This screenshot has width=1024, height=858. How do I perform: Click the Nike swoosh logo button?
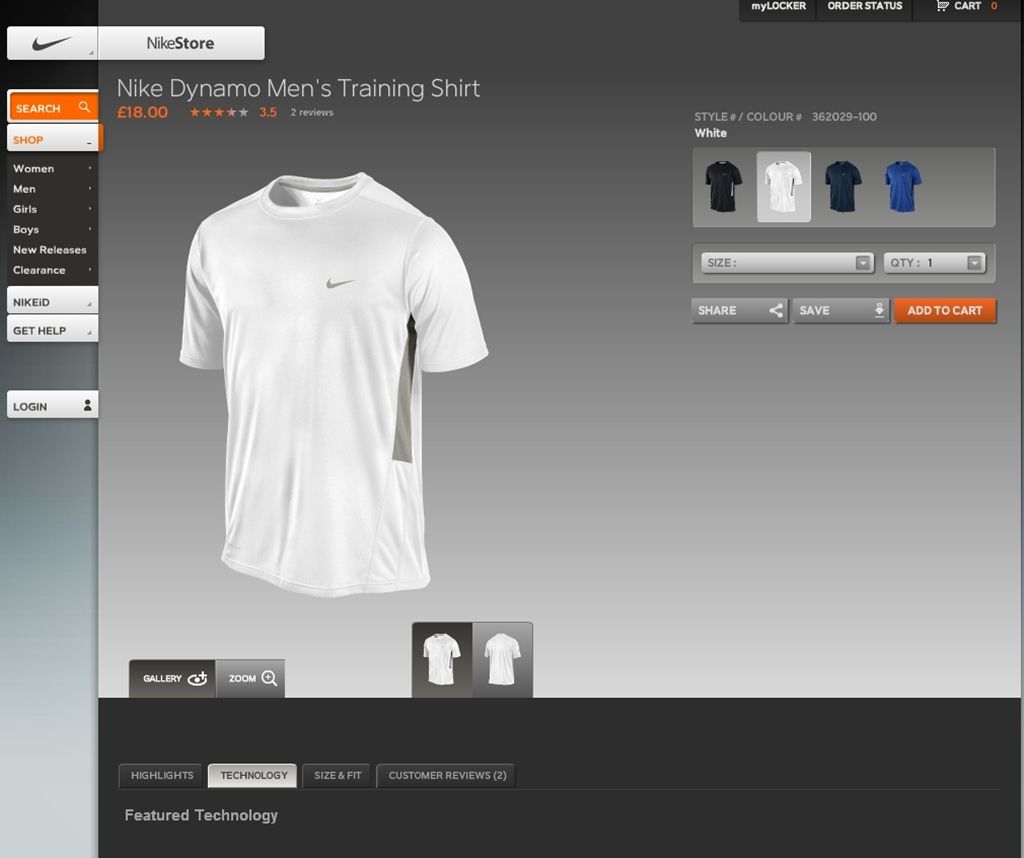tap(52, 43)
